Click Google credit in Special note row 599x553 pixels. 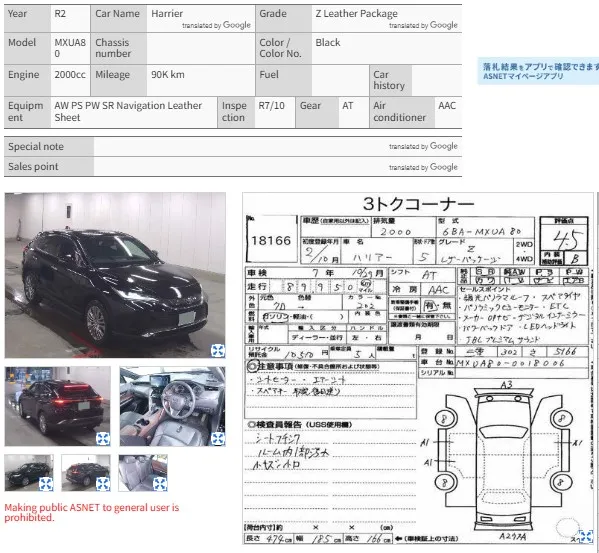click(x=423, y=146)
